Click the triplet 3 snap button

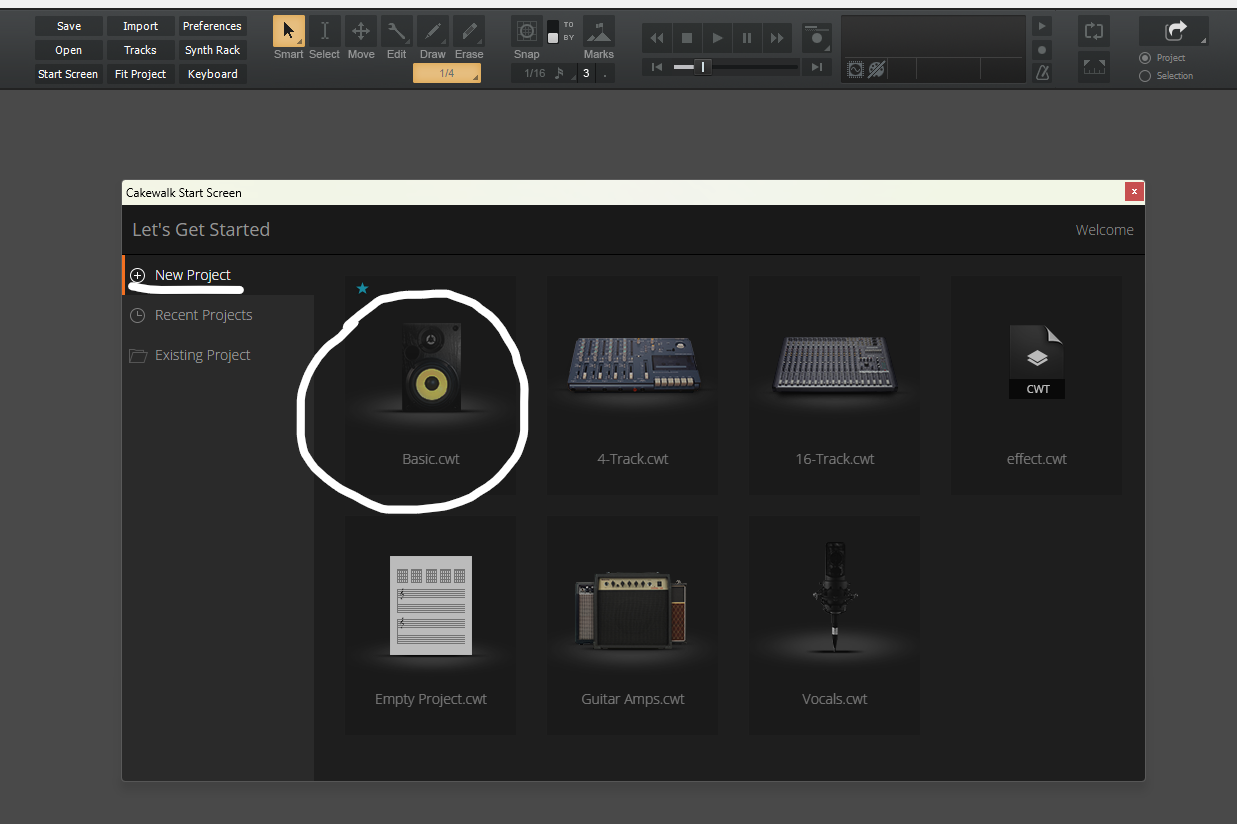point(586,73)
